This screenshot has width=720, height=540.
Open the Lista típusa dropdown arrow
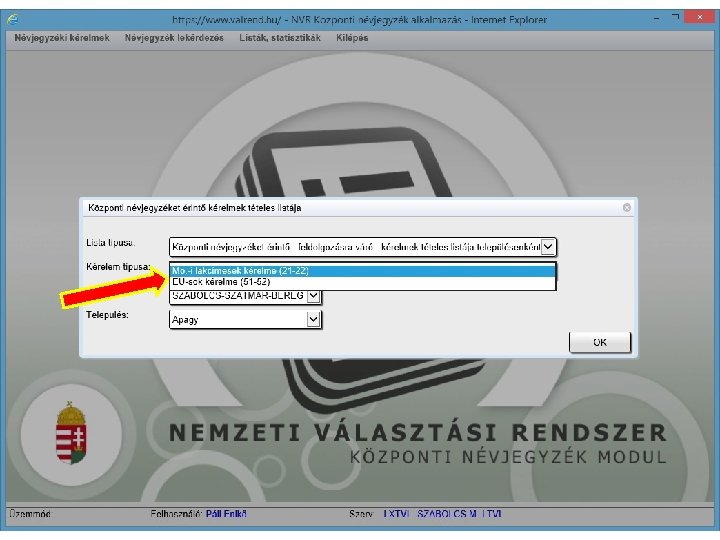point(548,247)
